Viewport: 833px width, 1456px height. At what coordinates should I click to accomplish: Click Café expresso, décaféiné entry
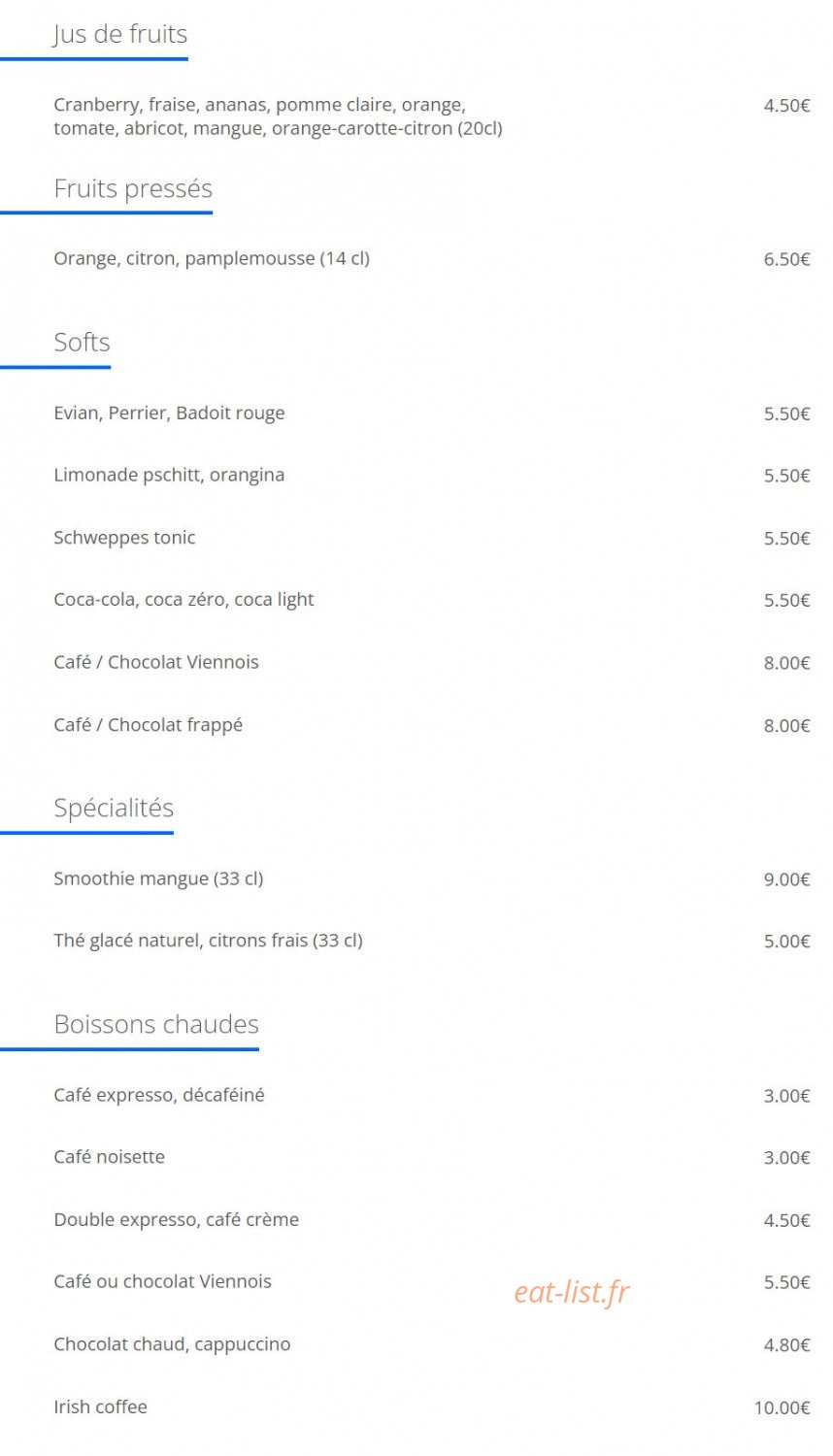point(159,1095)
